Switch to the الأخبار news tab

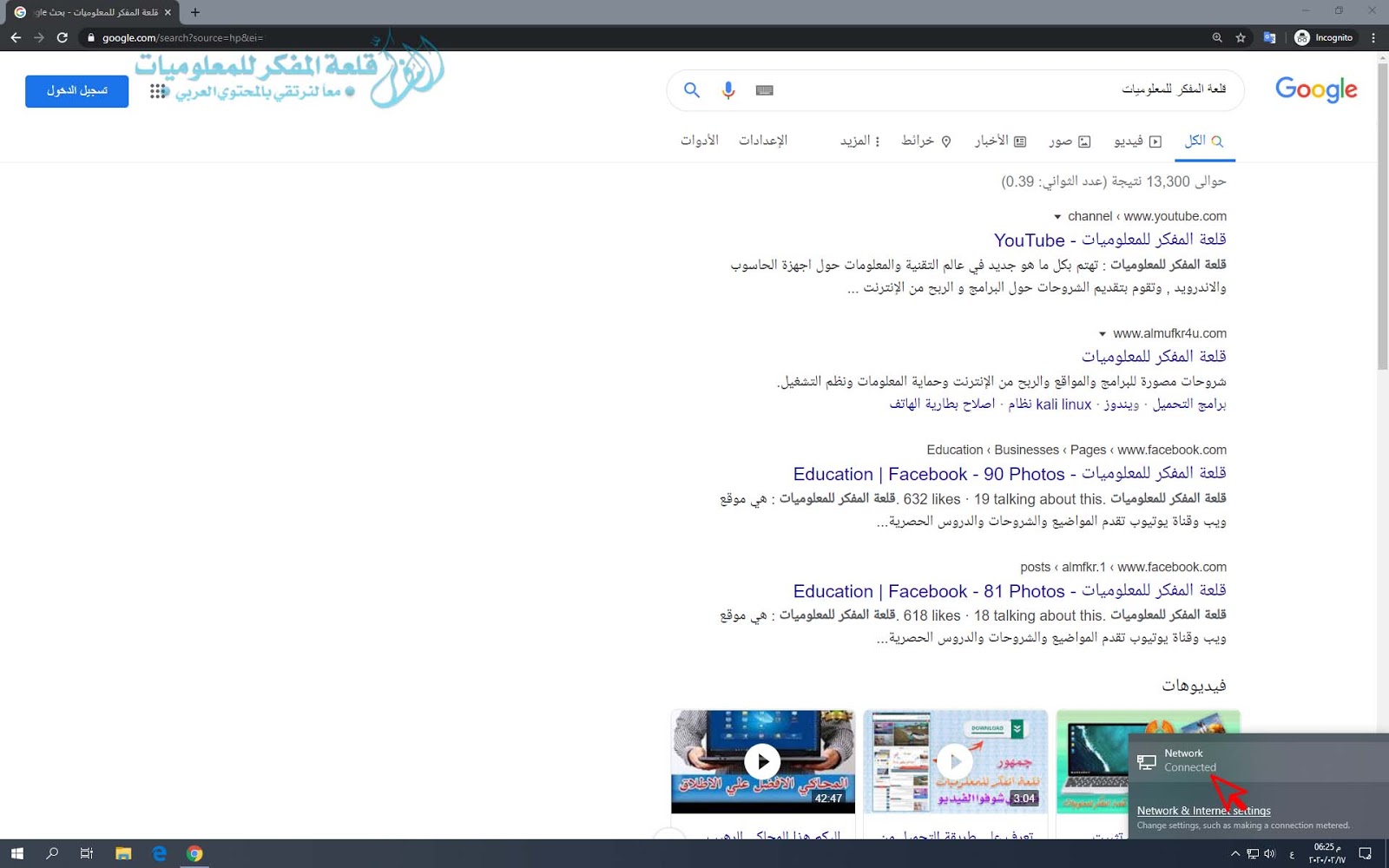click(1000, 141)
